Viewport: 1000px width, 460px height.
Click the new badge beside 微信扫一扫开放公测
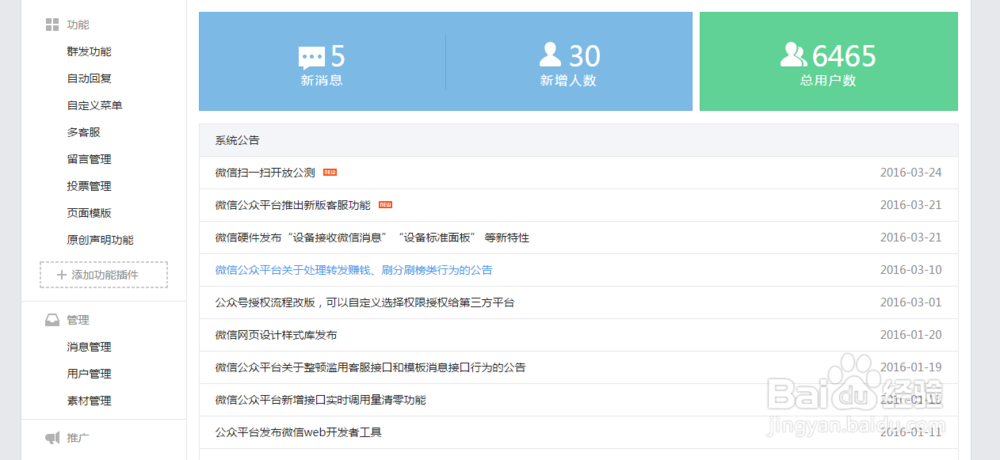point(330,172)
